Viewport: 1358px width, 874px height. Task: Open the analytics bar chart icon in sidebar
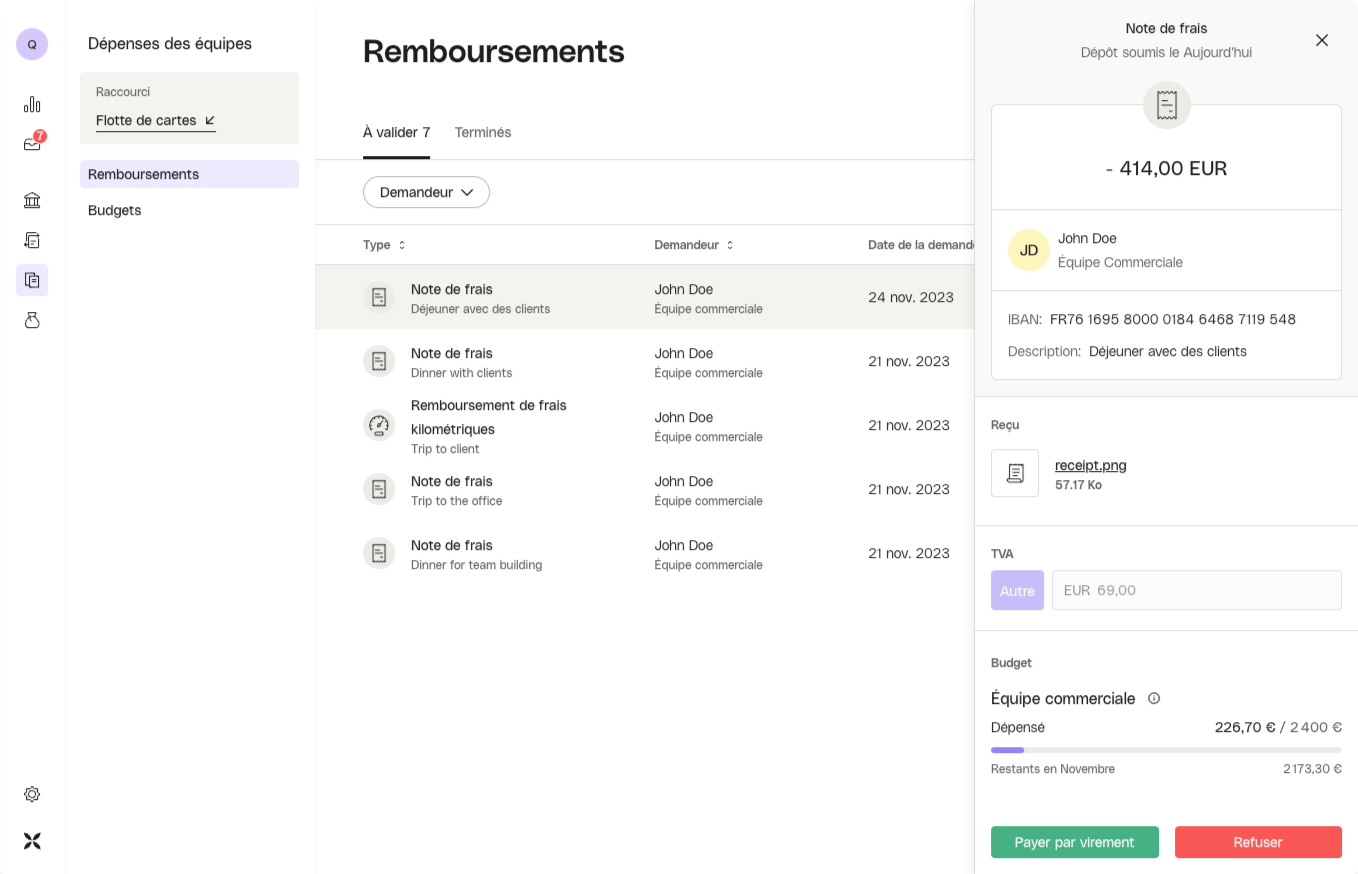[x=32, y=105]
